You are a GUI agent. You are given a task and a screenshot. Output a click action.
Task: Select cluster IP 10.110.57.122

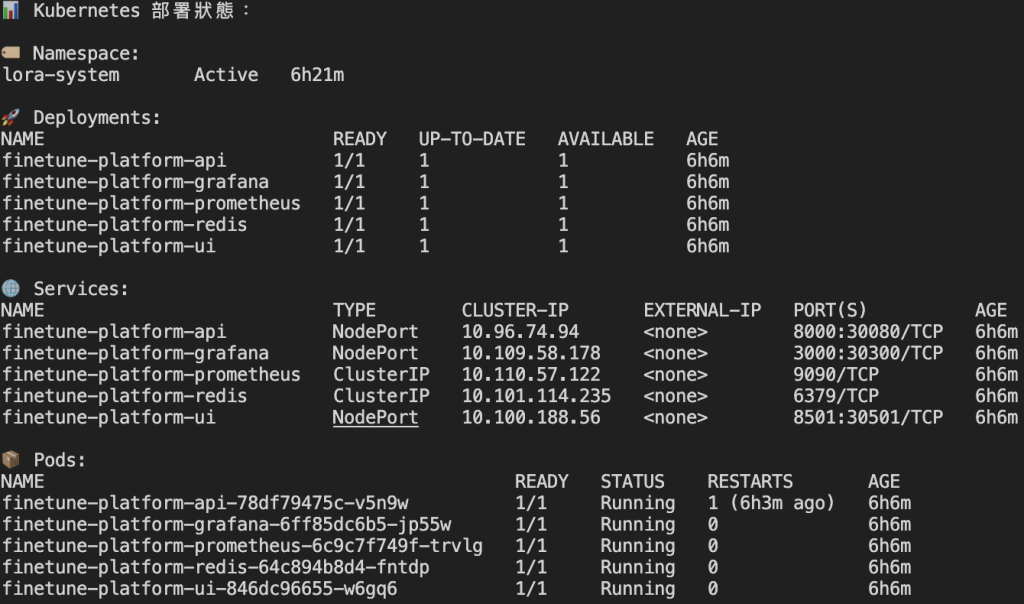(531, 375)
